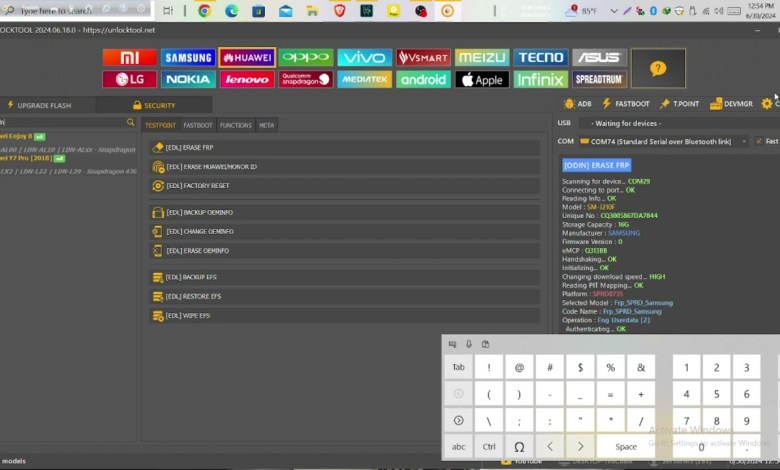Select the Samsung brand logo
Screen dimensions: 780x470
(188, 58)
